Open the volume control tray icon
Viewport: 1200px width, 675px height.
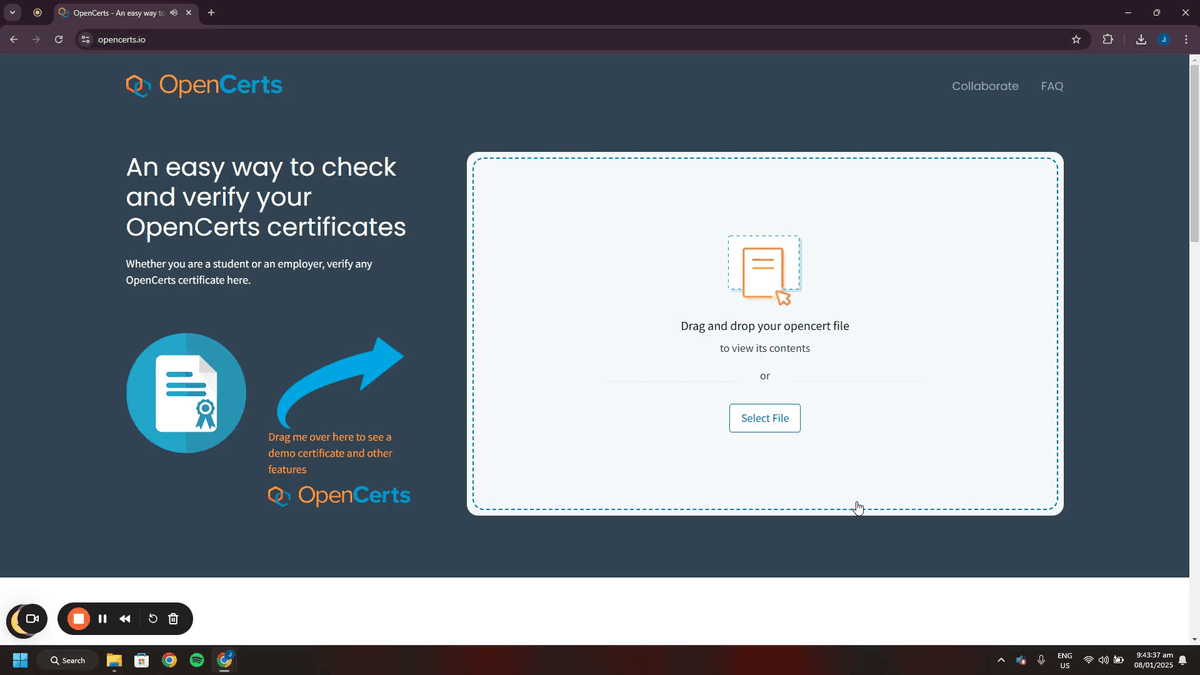pos(1104,660)
